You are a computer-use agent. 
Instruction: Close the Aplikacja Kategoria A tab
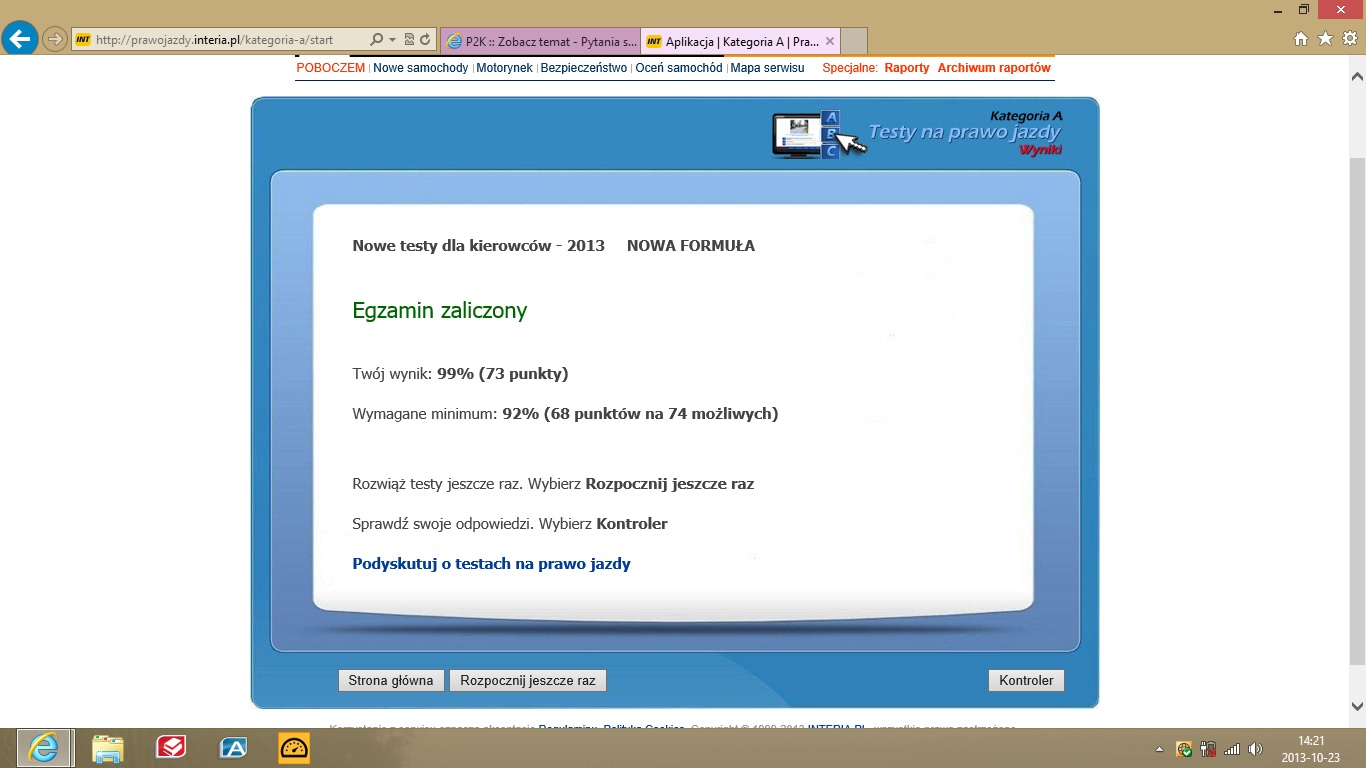[x=830, y=41]
